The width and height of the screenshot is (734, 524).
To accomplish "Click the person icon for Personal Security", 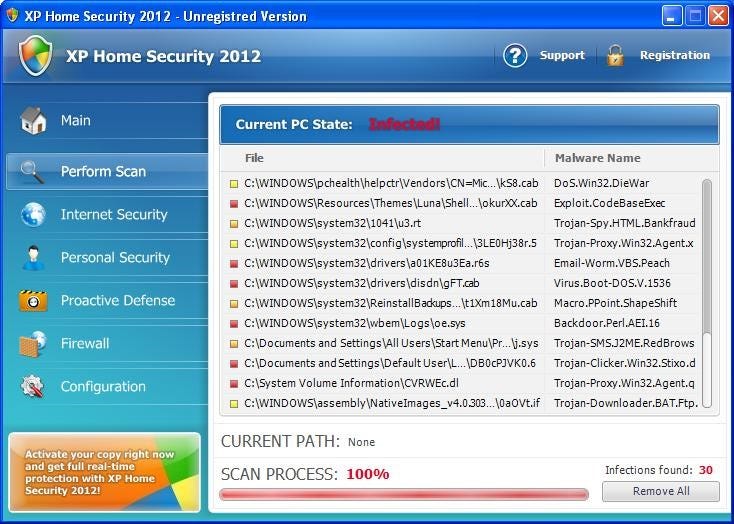I will coord(33,258).
